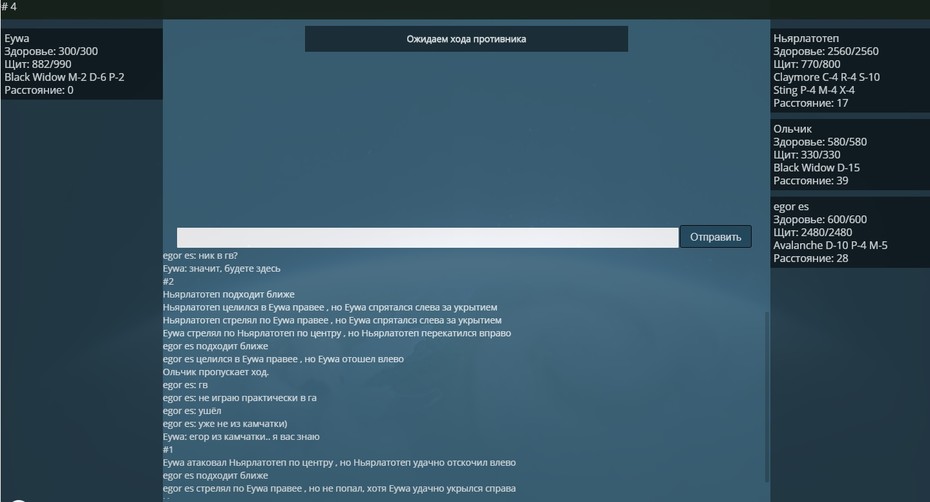Viewport: 930px width, 502px height.
Task: Click Щит: 770/800 line
Action: (807, 65)
